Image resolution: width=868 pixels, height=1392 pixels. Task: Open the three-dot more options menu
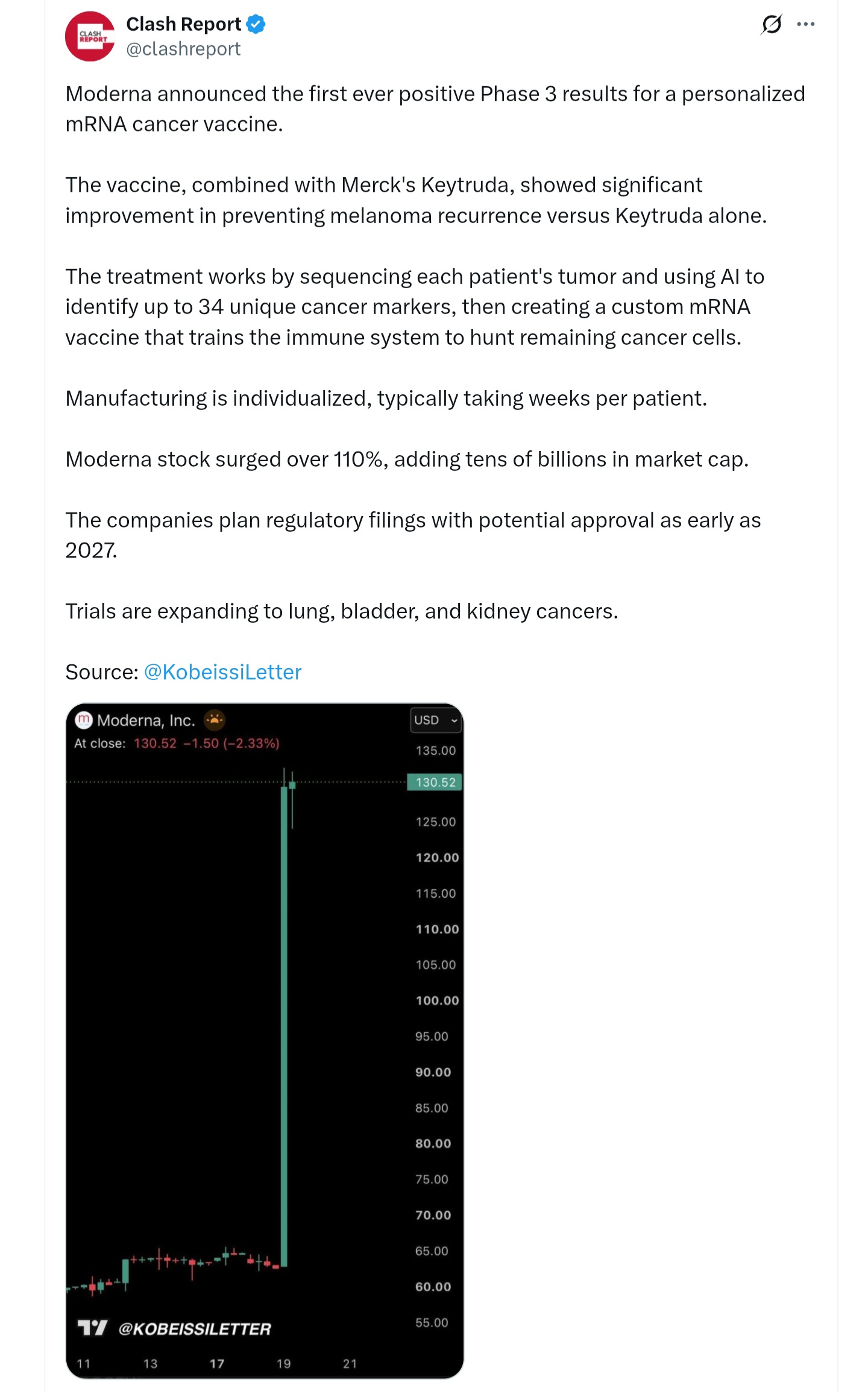pyautogui.click(x=805, y=24)
